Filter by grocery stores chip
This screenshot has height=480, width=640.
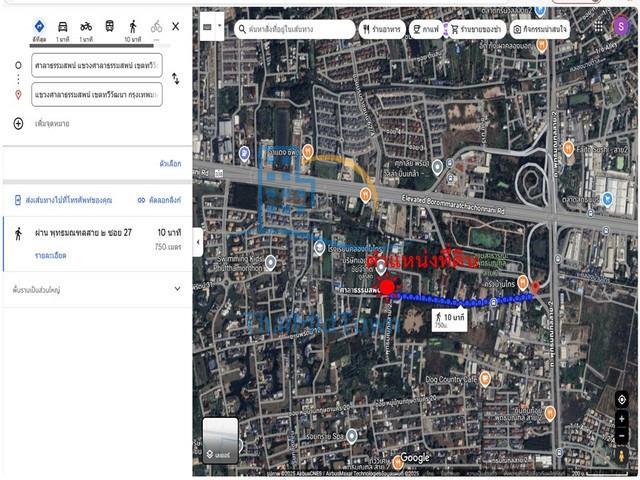pos(476,29)
